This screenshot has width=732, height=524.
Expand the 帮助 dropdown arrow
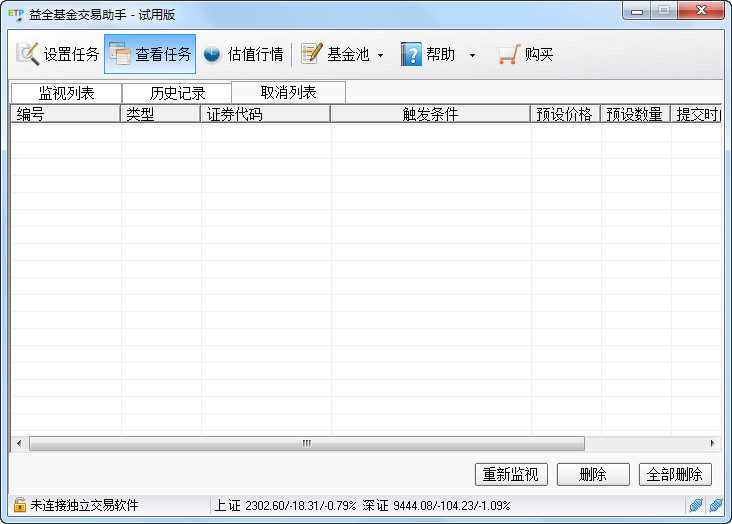[472, 55]
